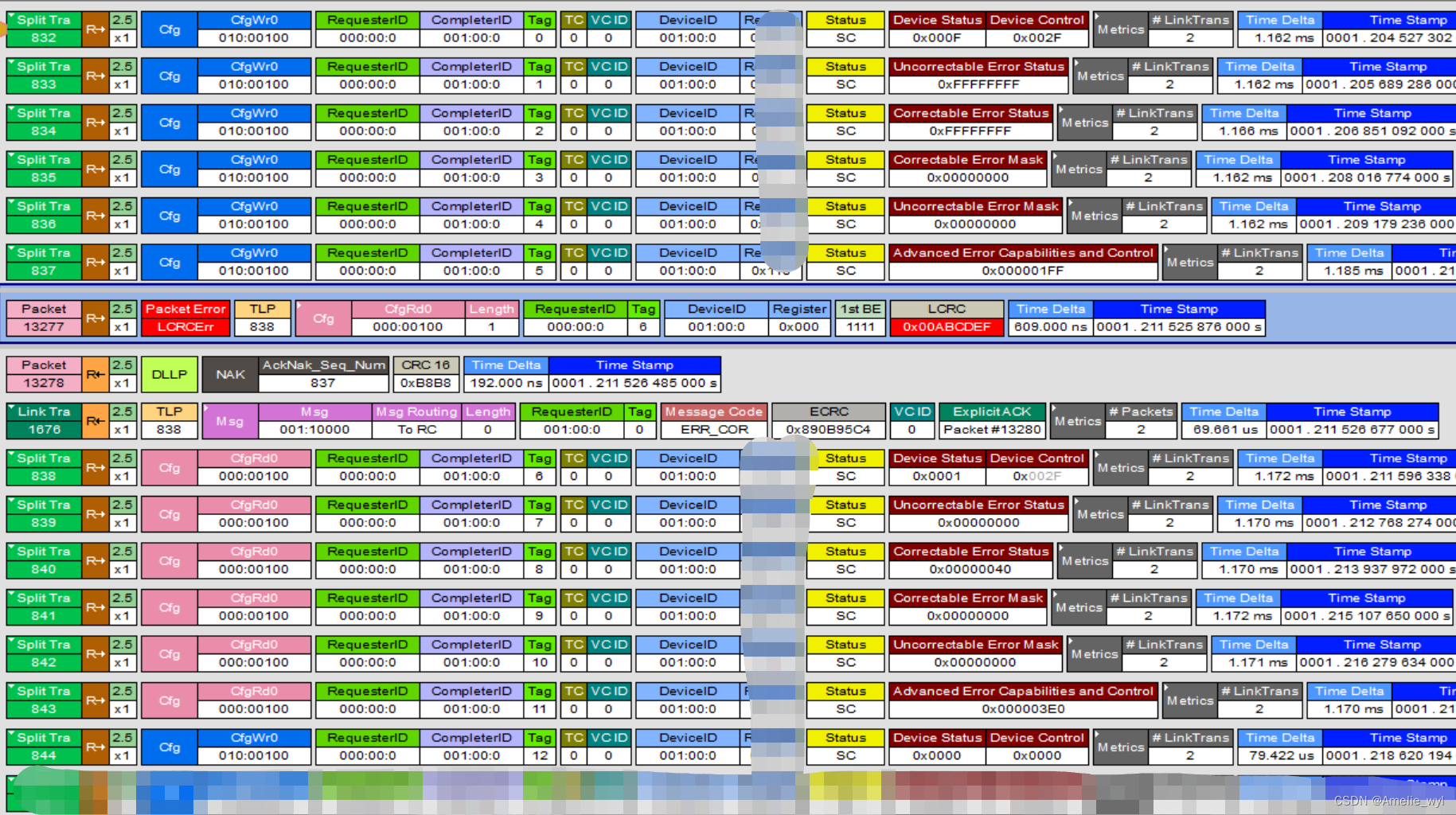This screenshot has width=1456, height=815.
Task: Click the AckNak_Seq_Num 837 field
Action: pyautogui.click(x=324, y=374)
